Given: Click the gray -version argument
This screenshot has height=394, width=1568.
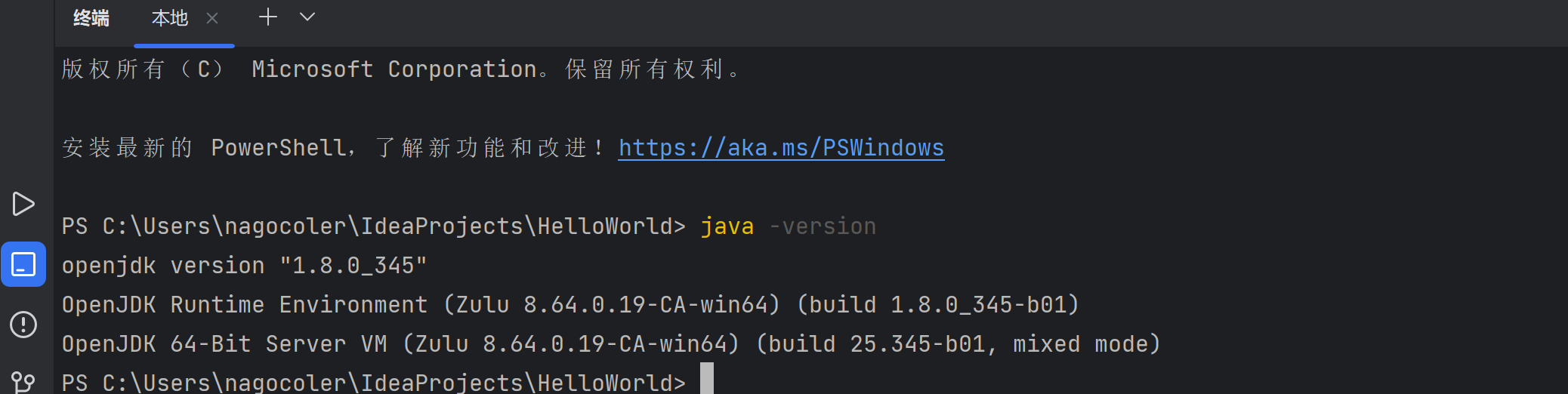Looking at the screenshot, I should [x=823, y=226].
